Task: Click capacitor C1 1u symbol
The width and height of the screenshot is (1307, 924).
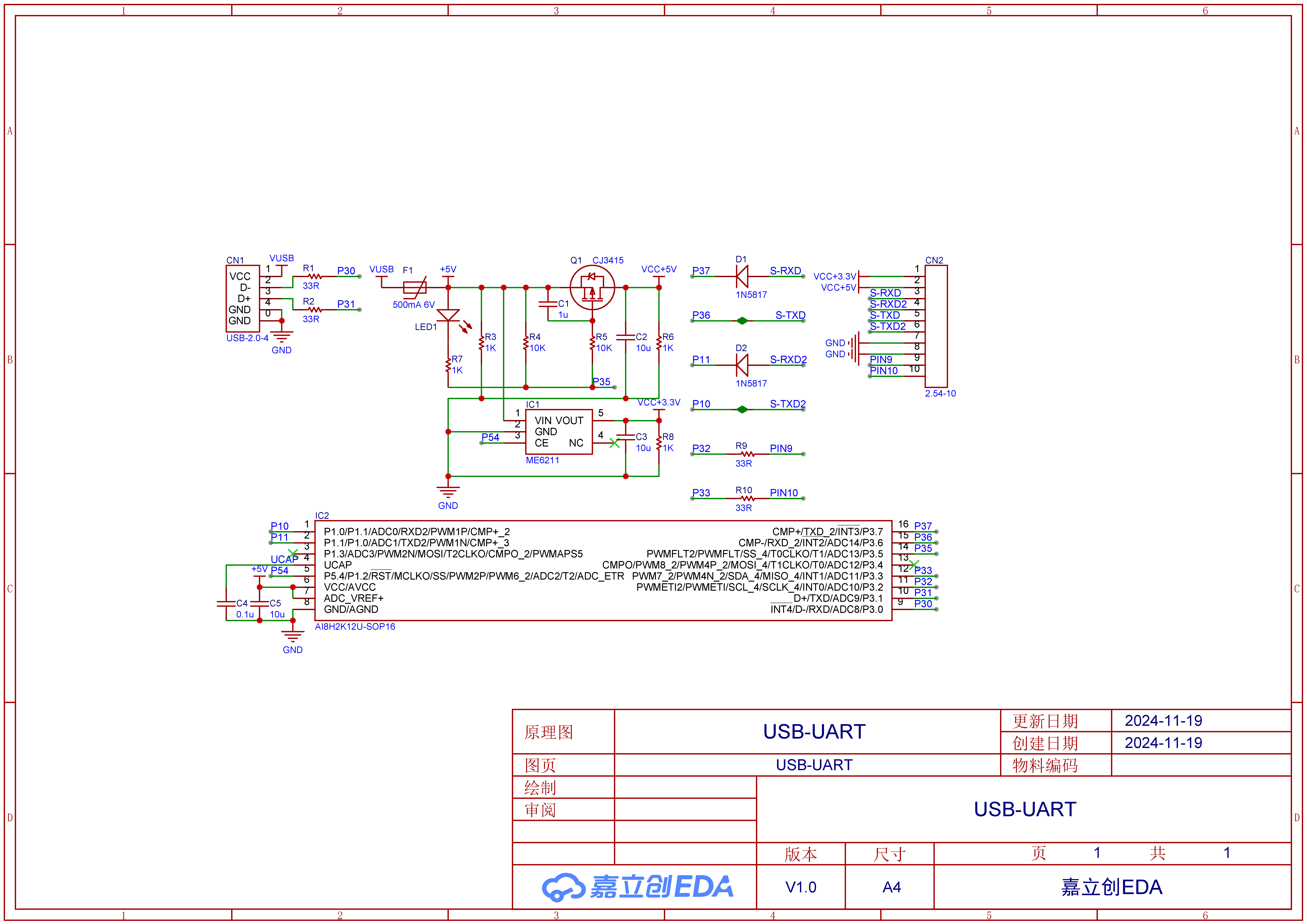Action: pyautogui.click(x=548, y=304)
